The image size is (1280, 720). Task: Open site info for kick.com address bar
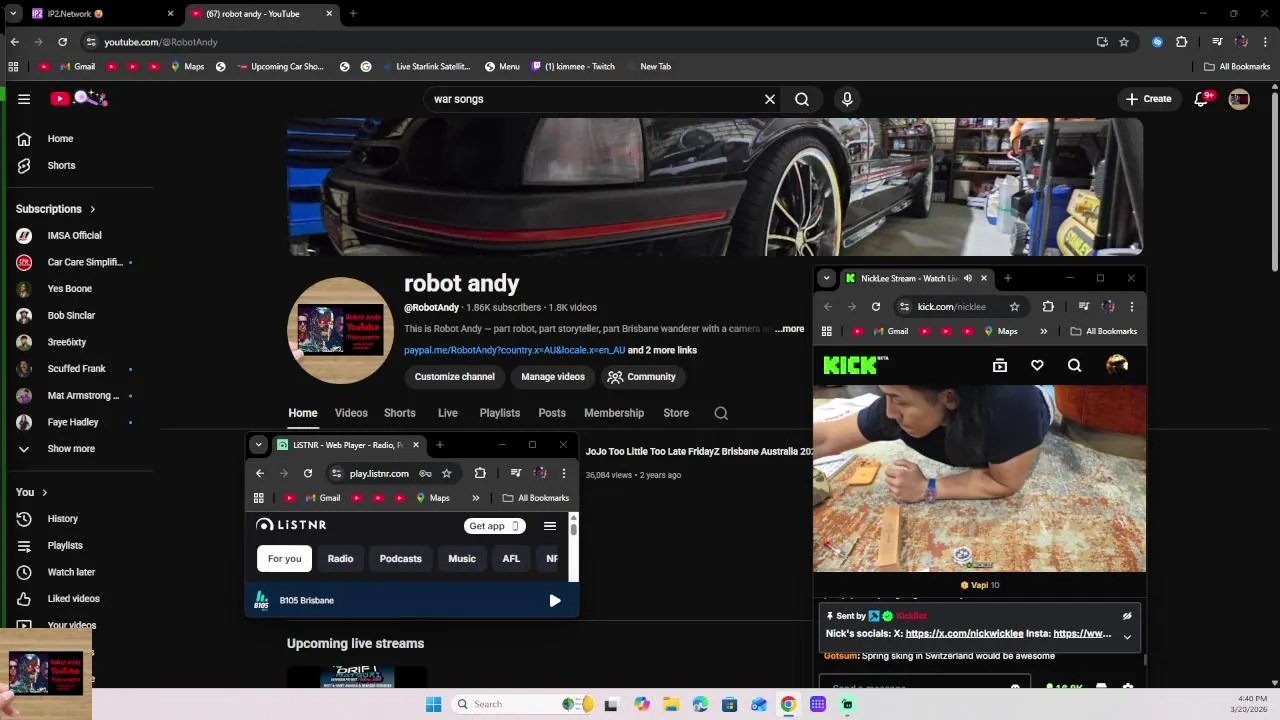(x=904, y=307)
